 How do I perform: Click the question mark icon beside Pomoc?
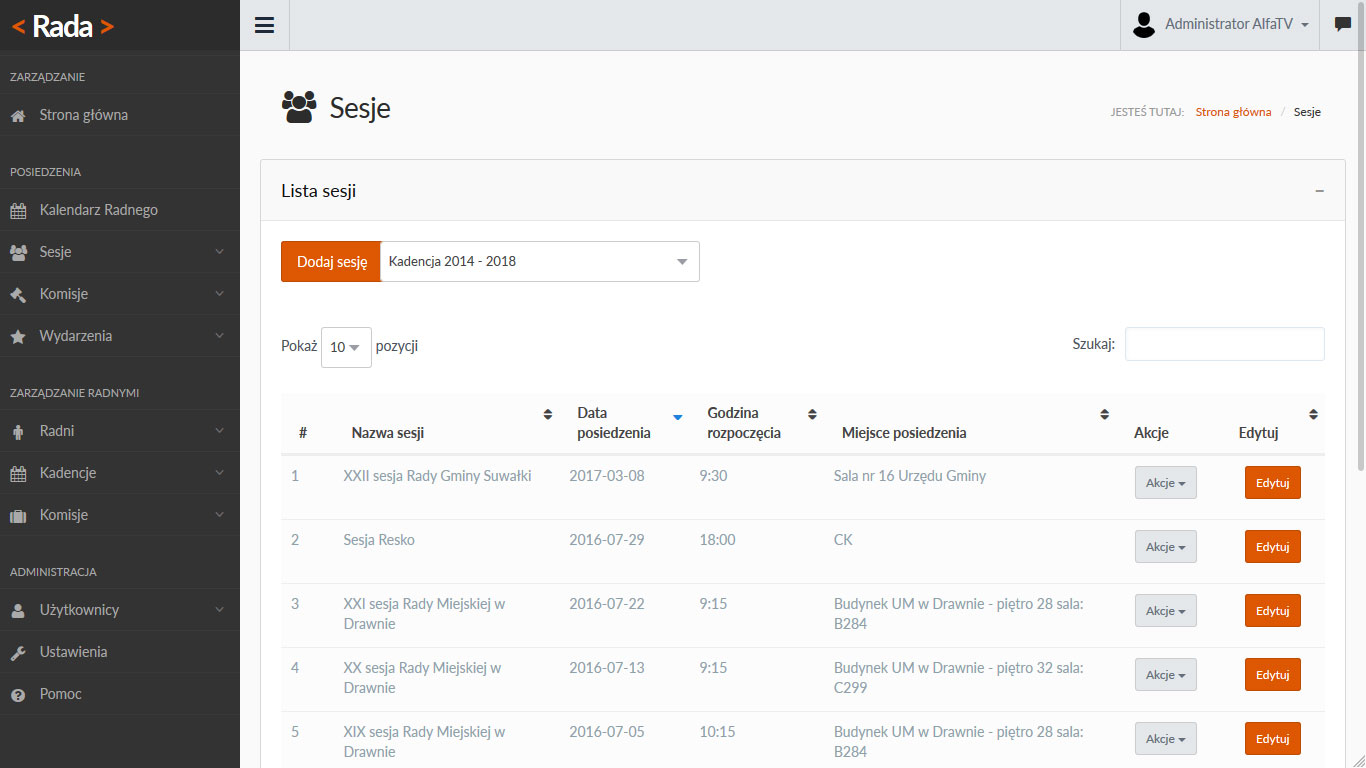click(x=18, y=695)
